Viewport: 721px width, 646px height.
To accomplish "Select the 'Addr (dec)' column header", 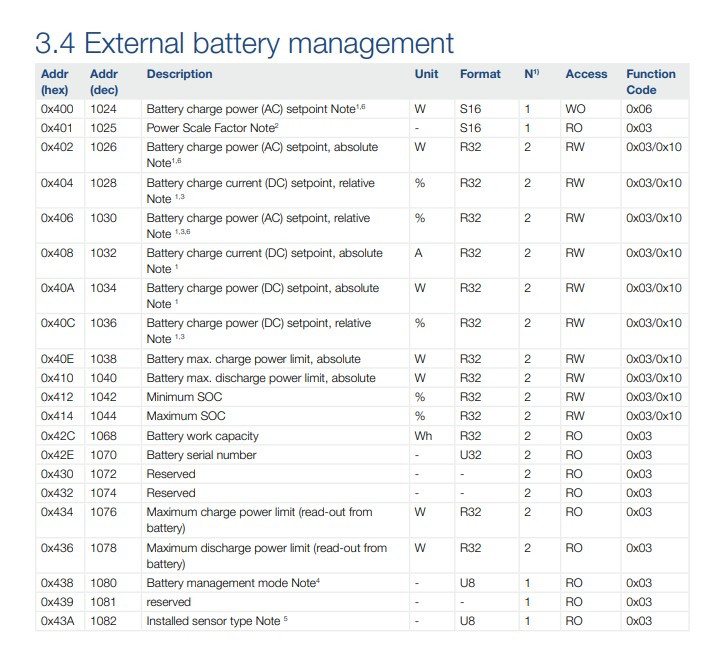I will [104, 82].
